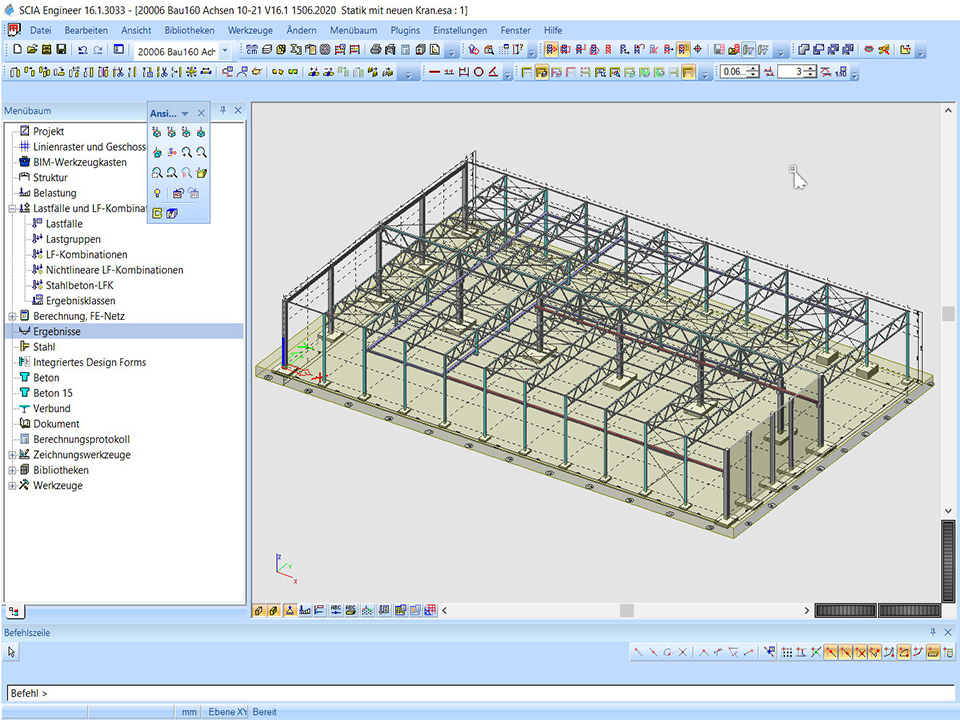Image resolution: width=960 pixels, height=720 pixels.
Task: Open the Werkzeuge menu
Action: [x=250, y=31]
